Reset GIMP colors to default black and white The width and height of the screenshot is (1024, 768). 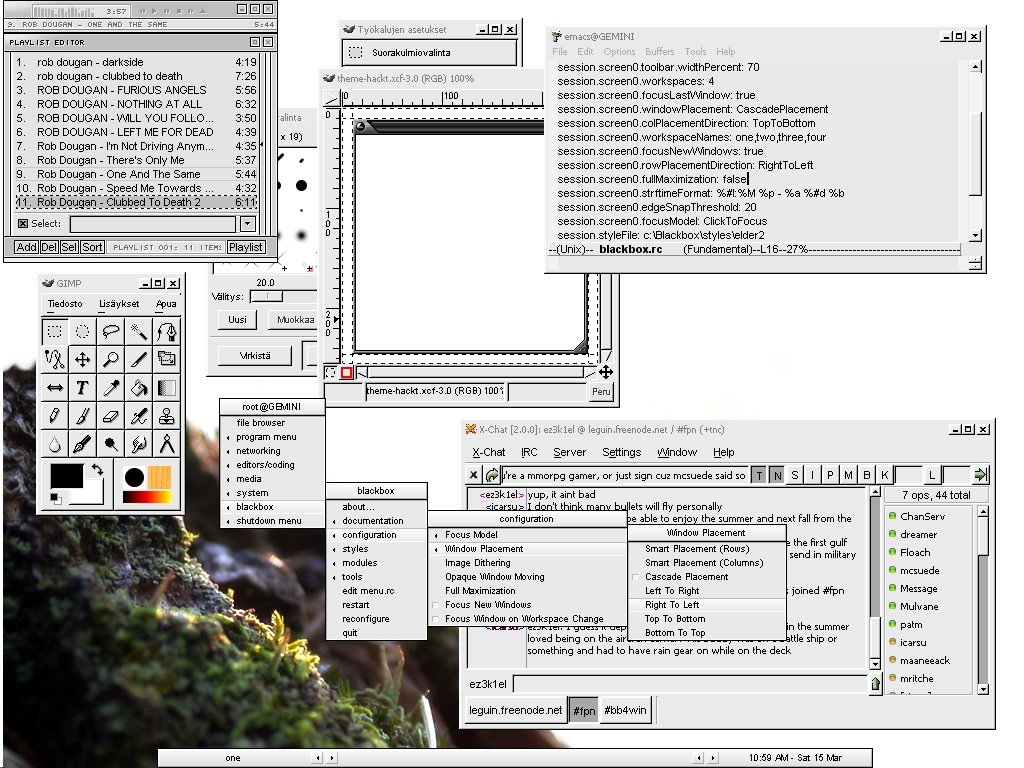coord(56,499)
